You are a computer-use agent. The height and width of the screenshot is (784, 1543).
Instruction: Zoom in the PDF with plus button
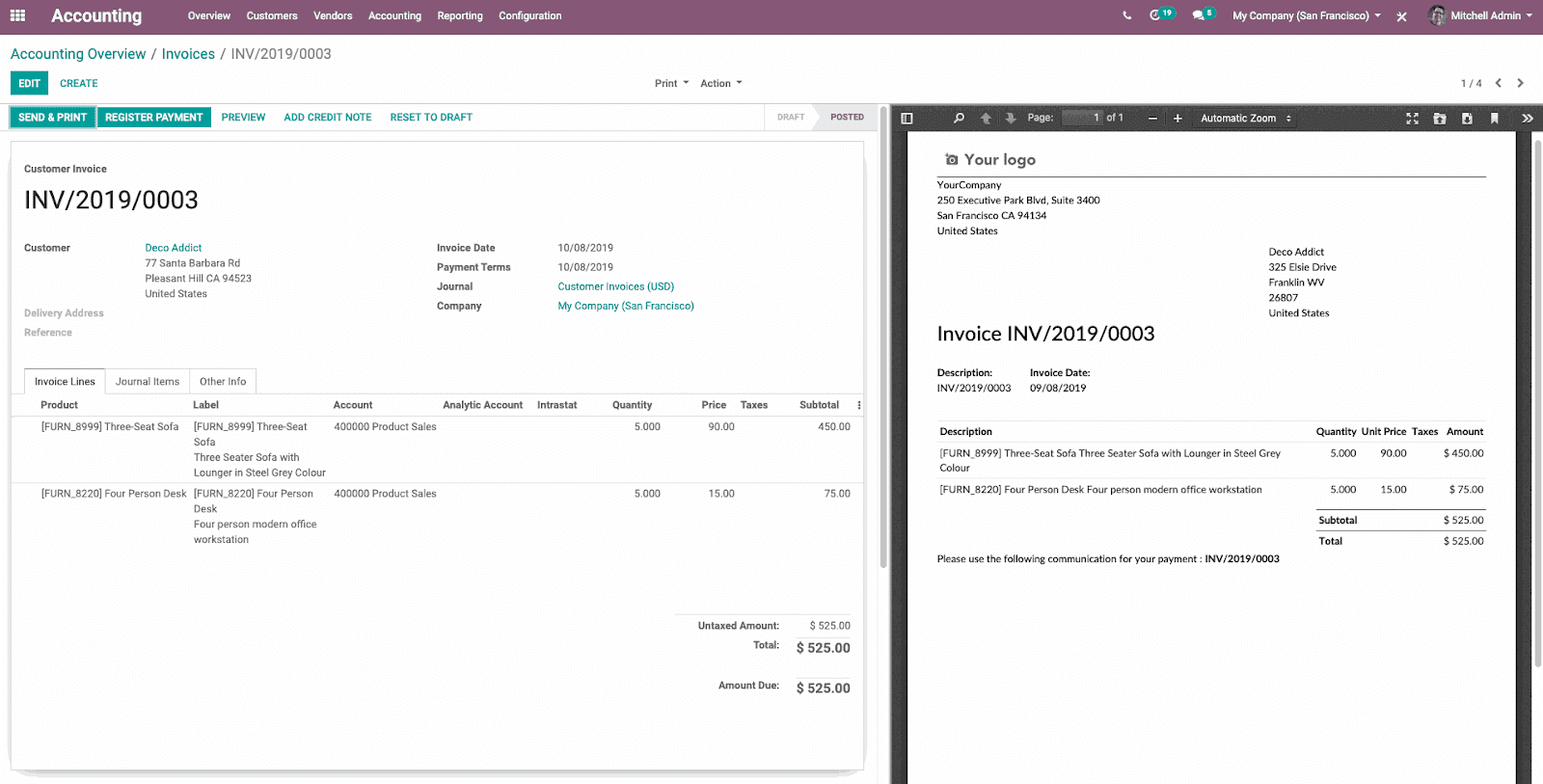pyautogui.click(x=1178, y=119)
